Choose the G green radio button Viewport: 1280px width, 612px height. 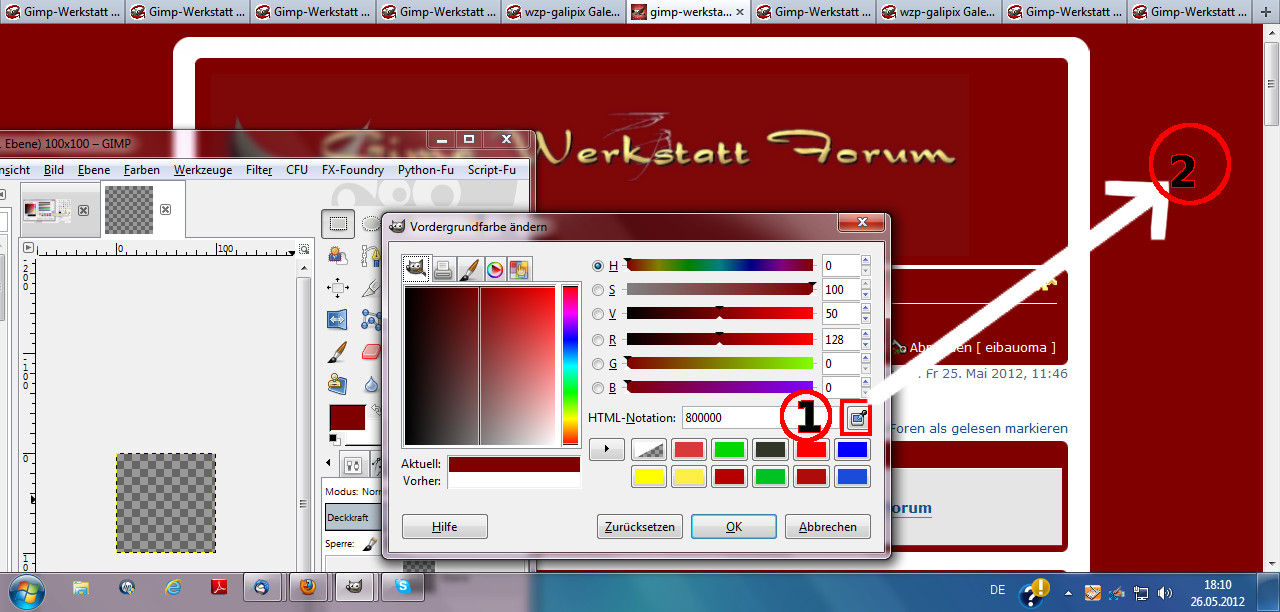point(599,364)
